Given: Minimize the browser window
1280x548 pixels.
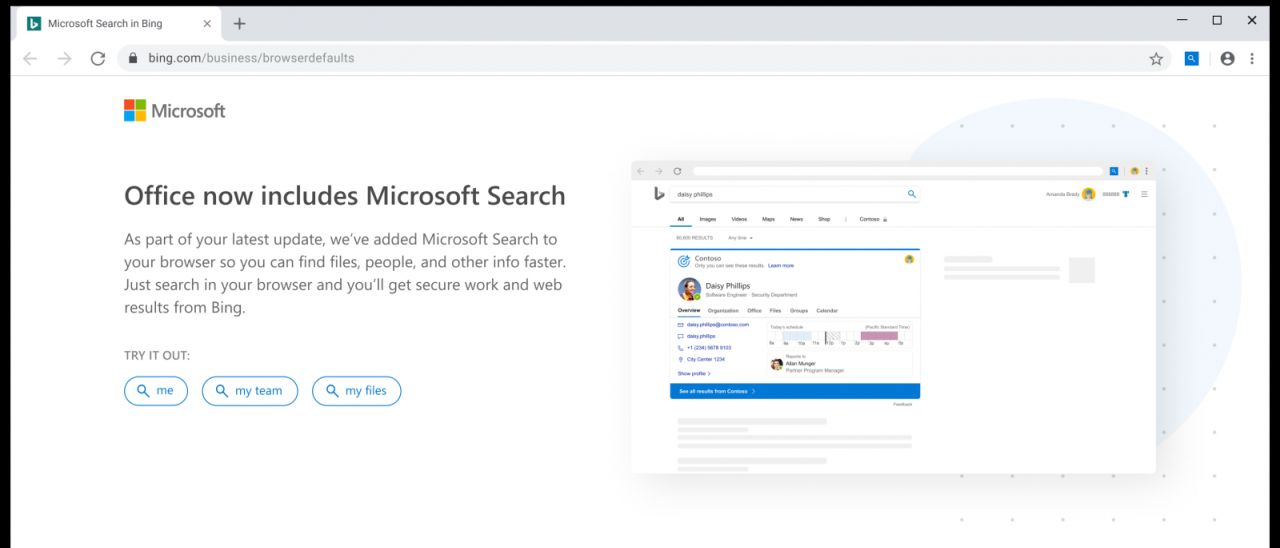Looking at the screenshot, I should [1183, 20].
